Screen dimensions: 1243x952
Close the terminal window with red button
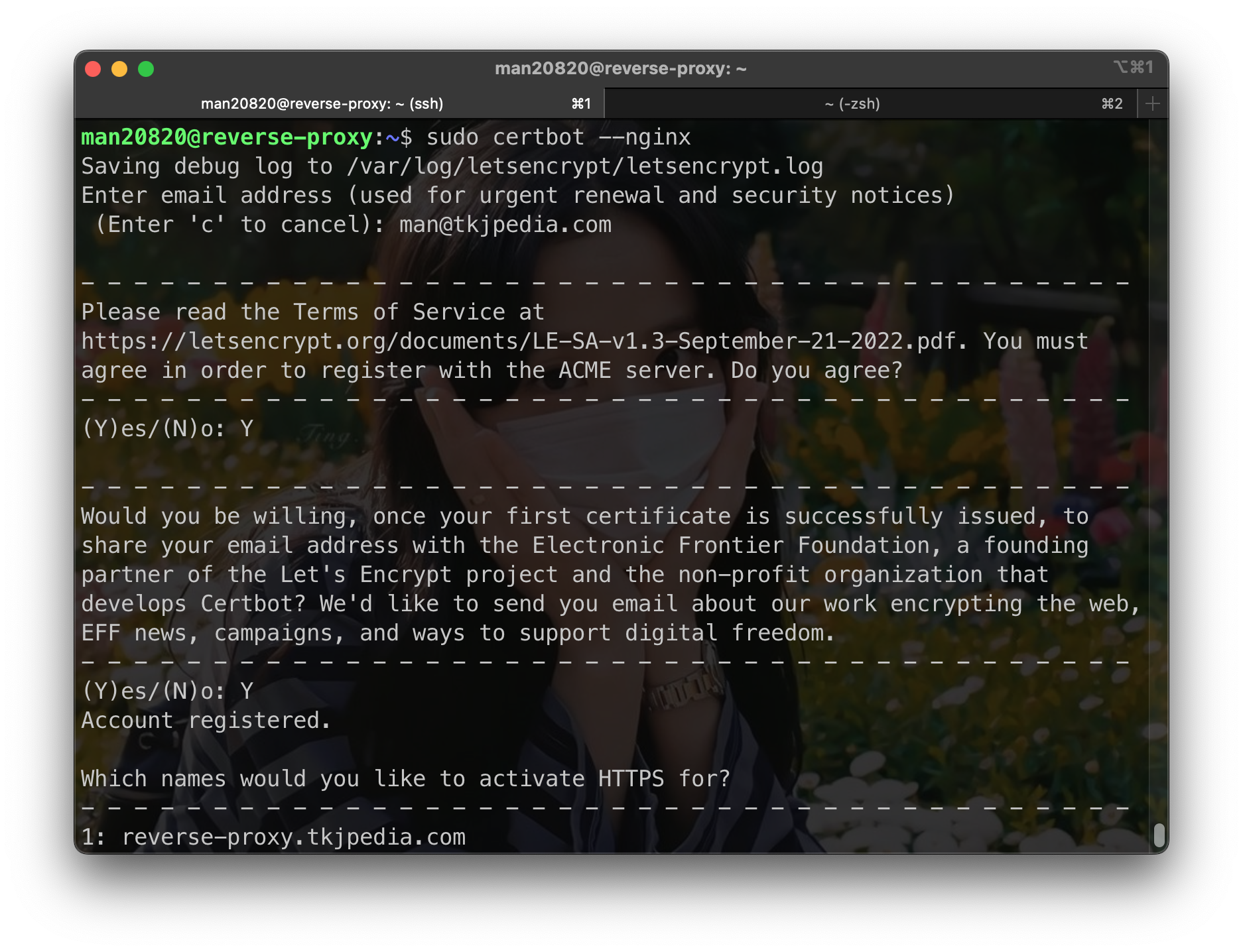[94, 69]
